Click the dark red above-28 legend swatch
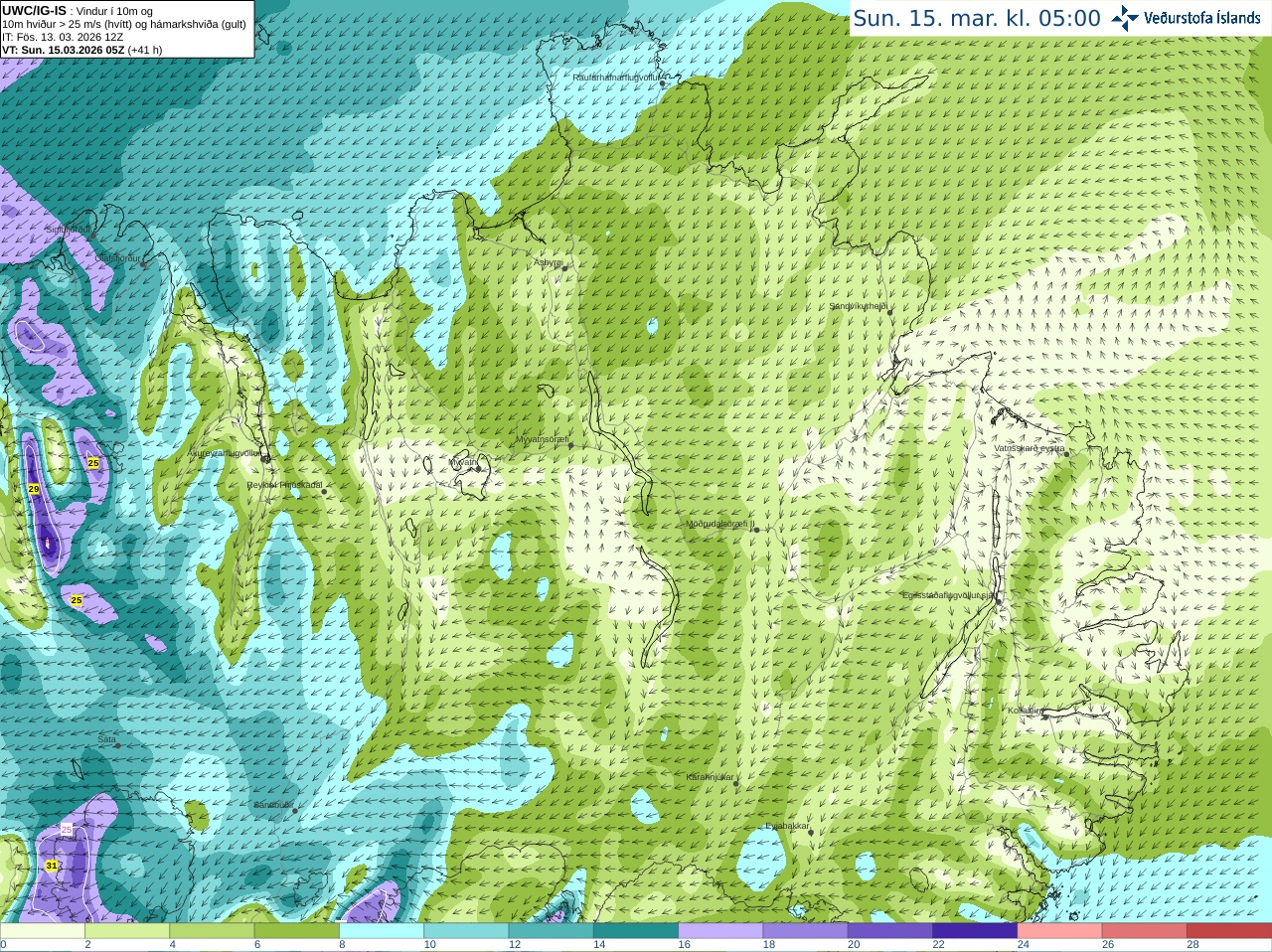The width and height of the screenshot is (1272, 952). click(x=1229, y=931)
